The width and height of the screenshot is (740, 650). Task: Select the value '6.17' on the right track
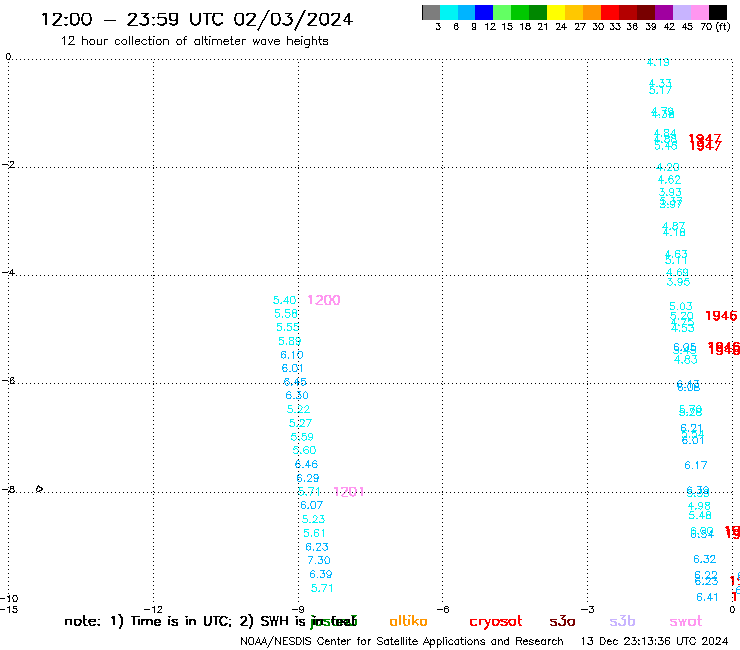point(696,465)
